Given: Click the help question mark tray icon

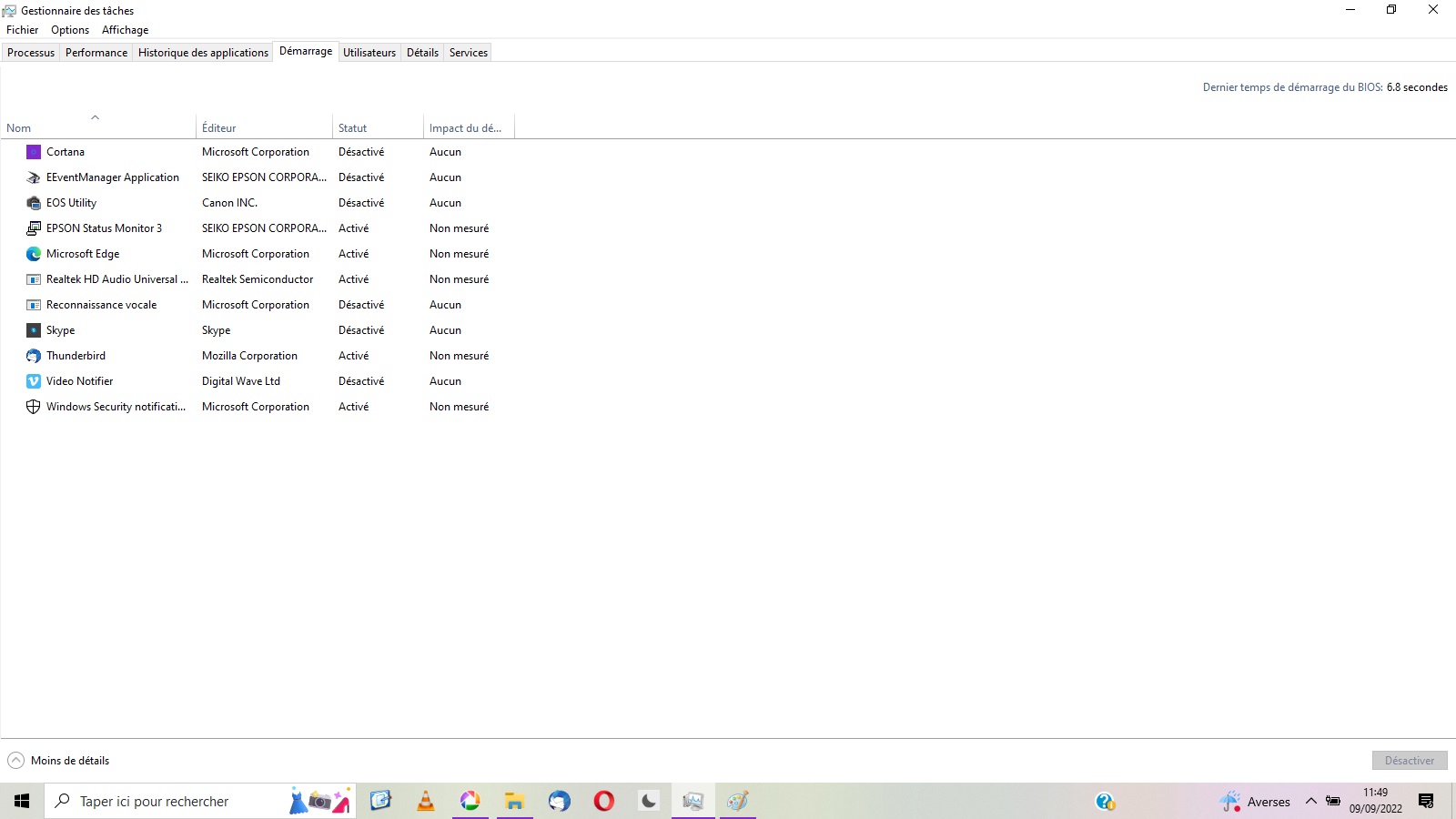Looking at the screenshot, I should tap(1105, 802).
